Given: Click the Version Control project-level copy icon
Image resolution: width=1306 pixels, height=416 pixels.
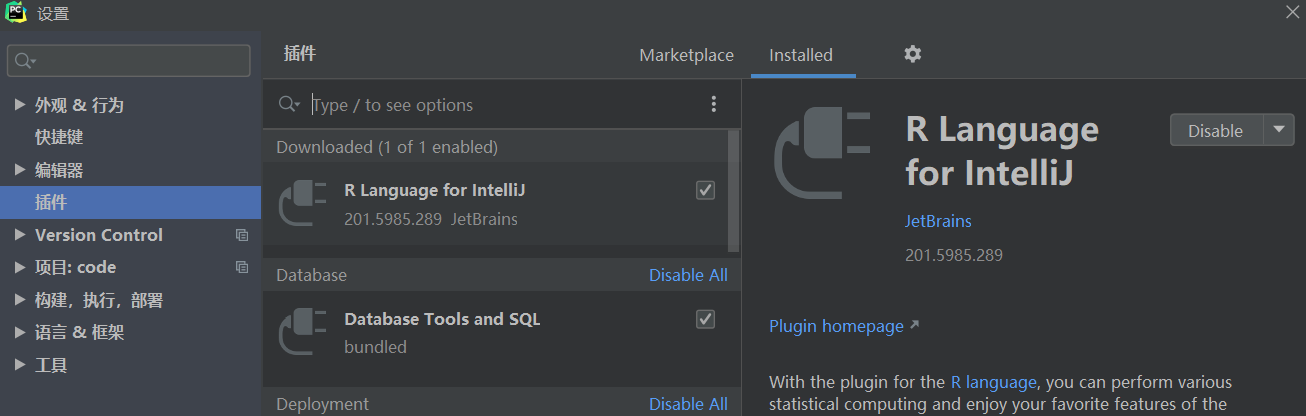Looking at the screenshot, I should pyautogui.click(x=241, y=235).
